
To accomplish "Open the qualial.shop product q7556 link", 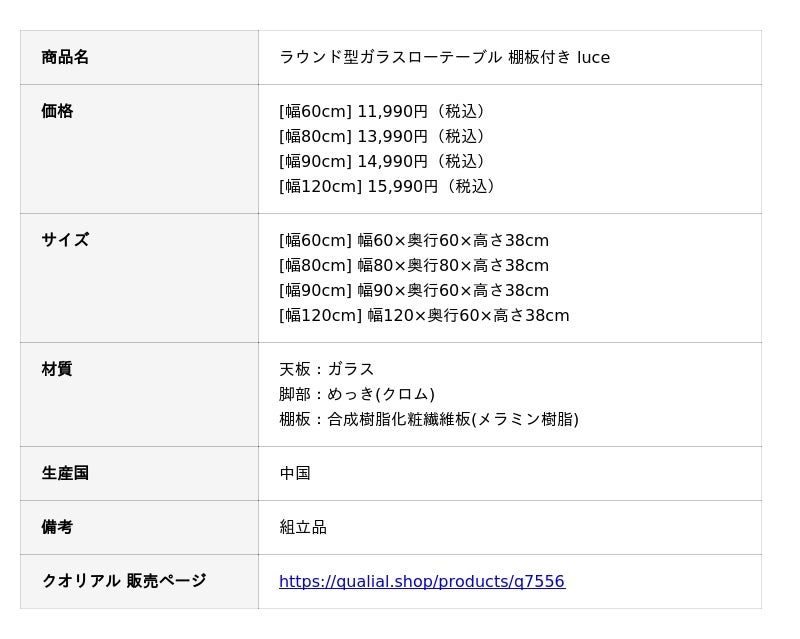I will pyautogui.click(x=422, y=581).
